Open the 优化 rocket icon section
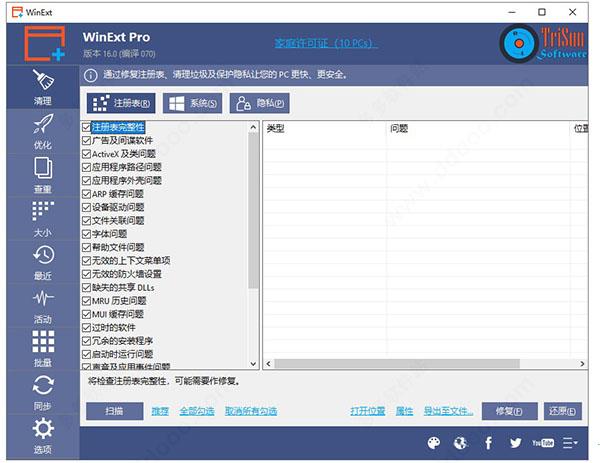Screen dimensions: 600x463 pos(43,131)
